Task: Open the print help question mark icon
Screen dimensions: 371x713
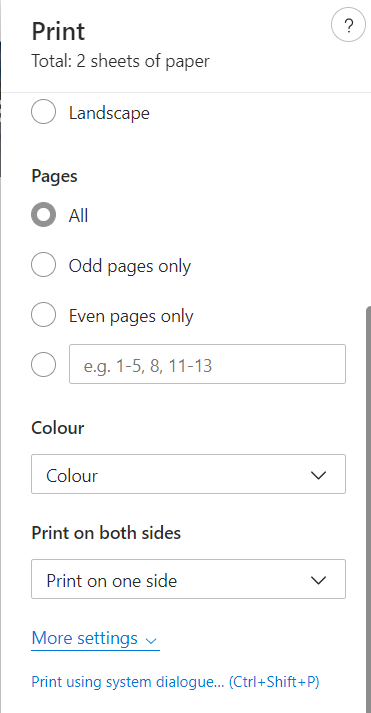Action: (x=348, y=26)
